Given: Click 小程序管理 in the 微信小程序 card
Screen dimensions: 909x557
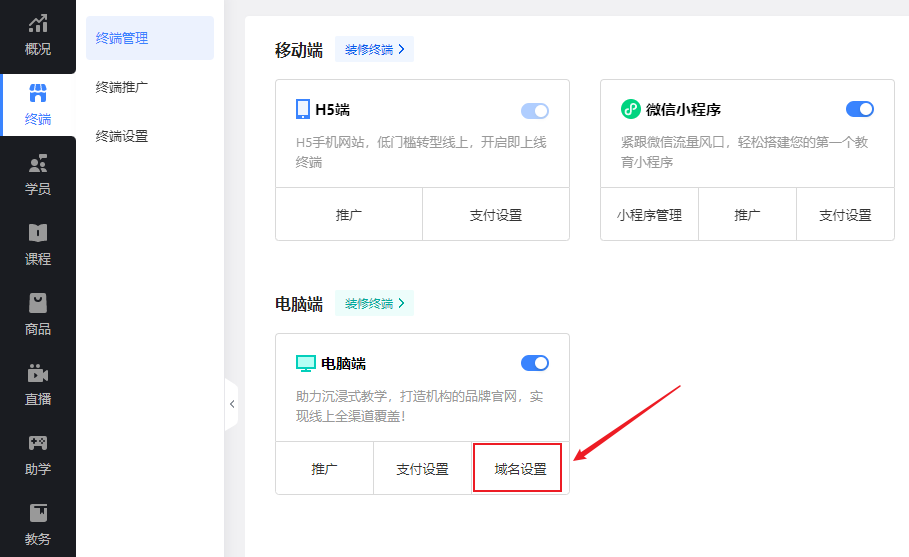Looking at the screenshot, I should [x=649, y=215].
